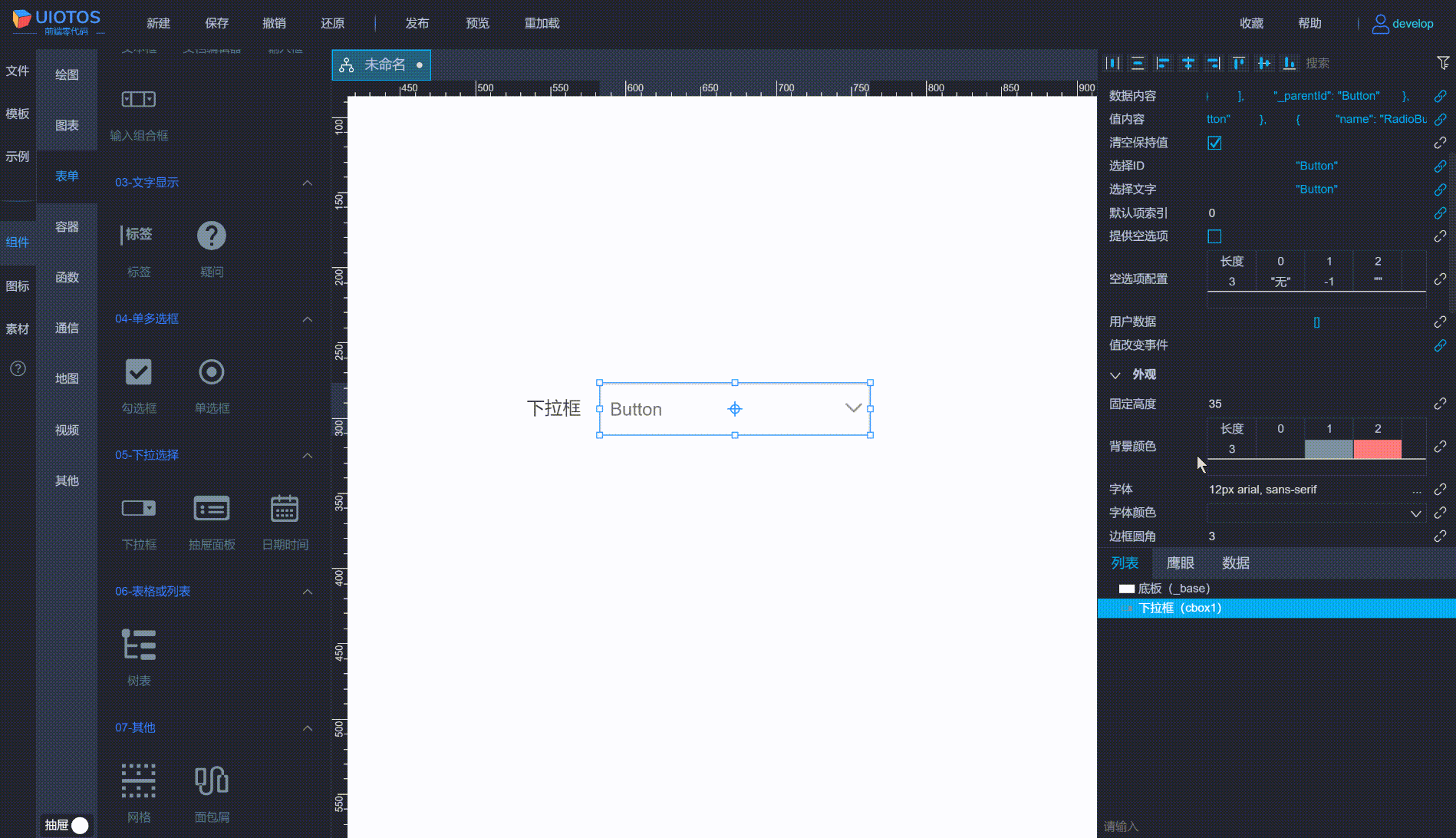Open the 字体颜色 dropdown
The image size is (1456, 838).
(x=1418, y=513)
